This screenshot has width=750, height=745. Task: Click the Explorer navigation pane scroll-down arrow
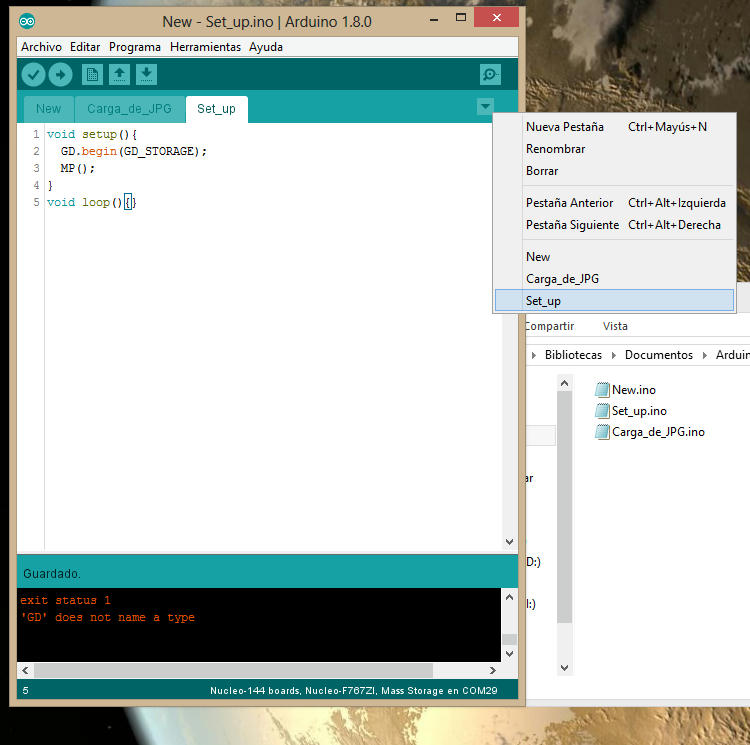pyautogui.click(x=564, y=668)
